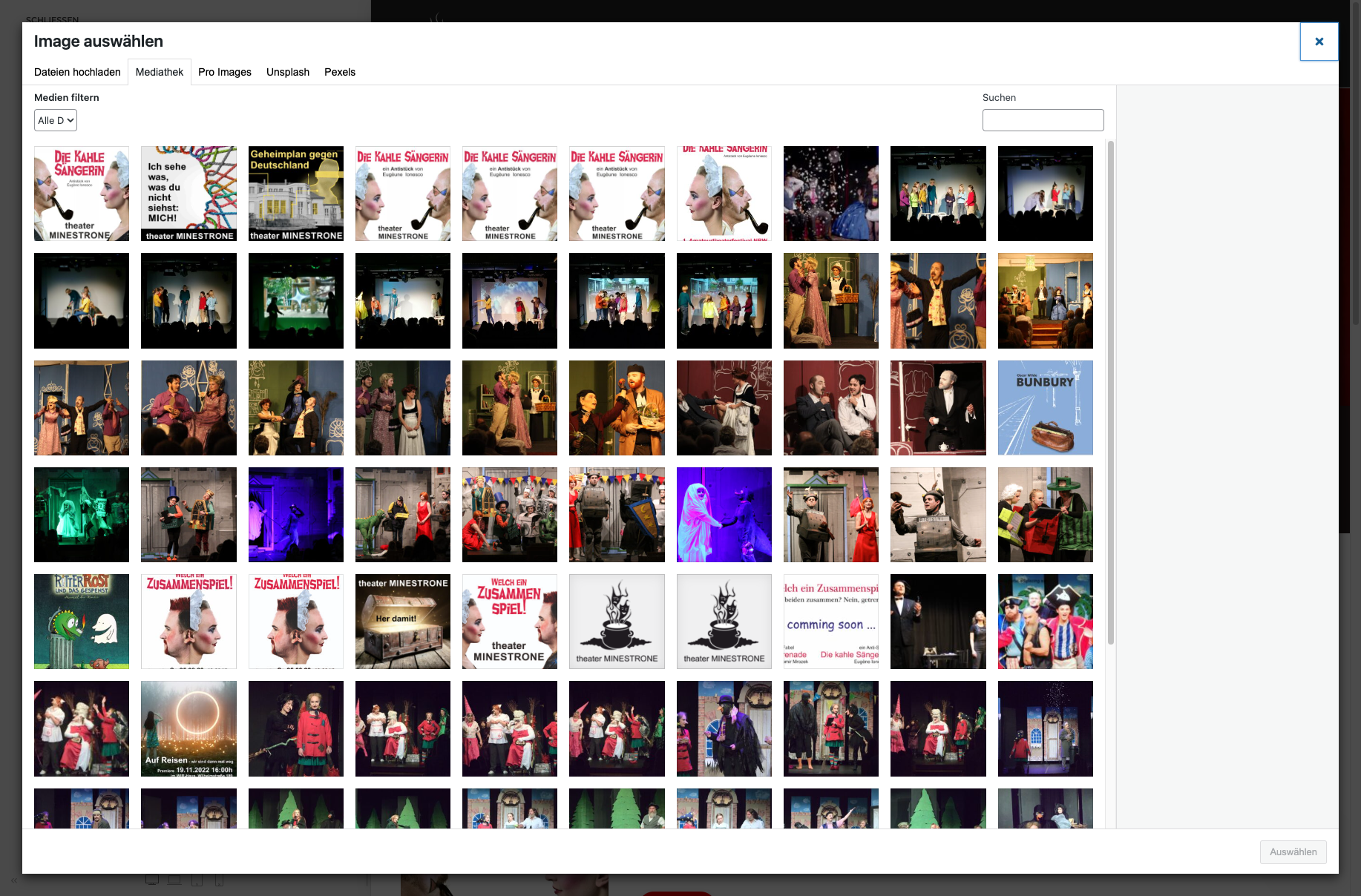The width and height of the screenshot is (1361, 896).
Task: Click the Auswählen button
Action: point(1292,851)
